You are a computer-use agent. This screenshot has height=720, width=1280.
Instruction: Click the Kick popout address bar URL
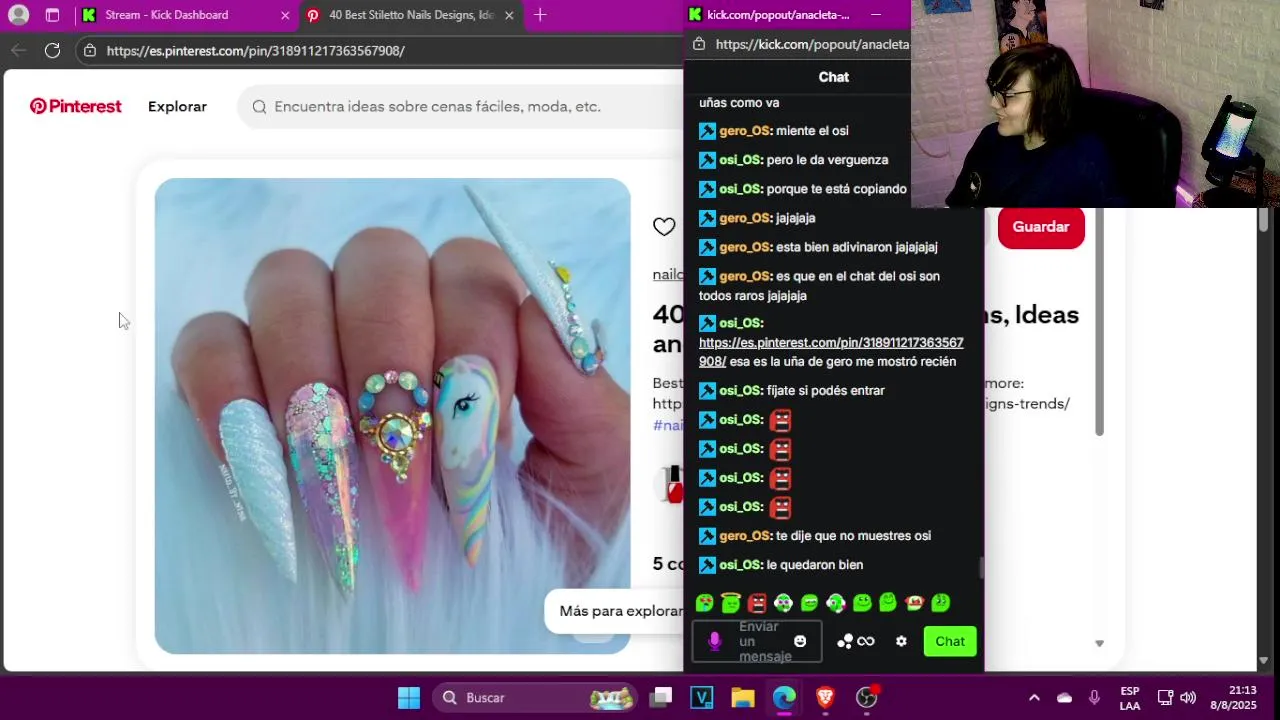[x=812, y=44]
